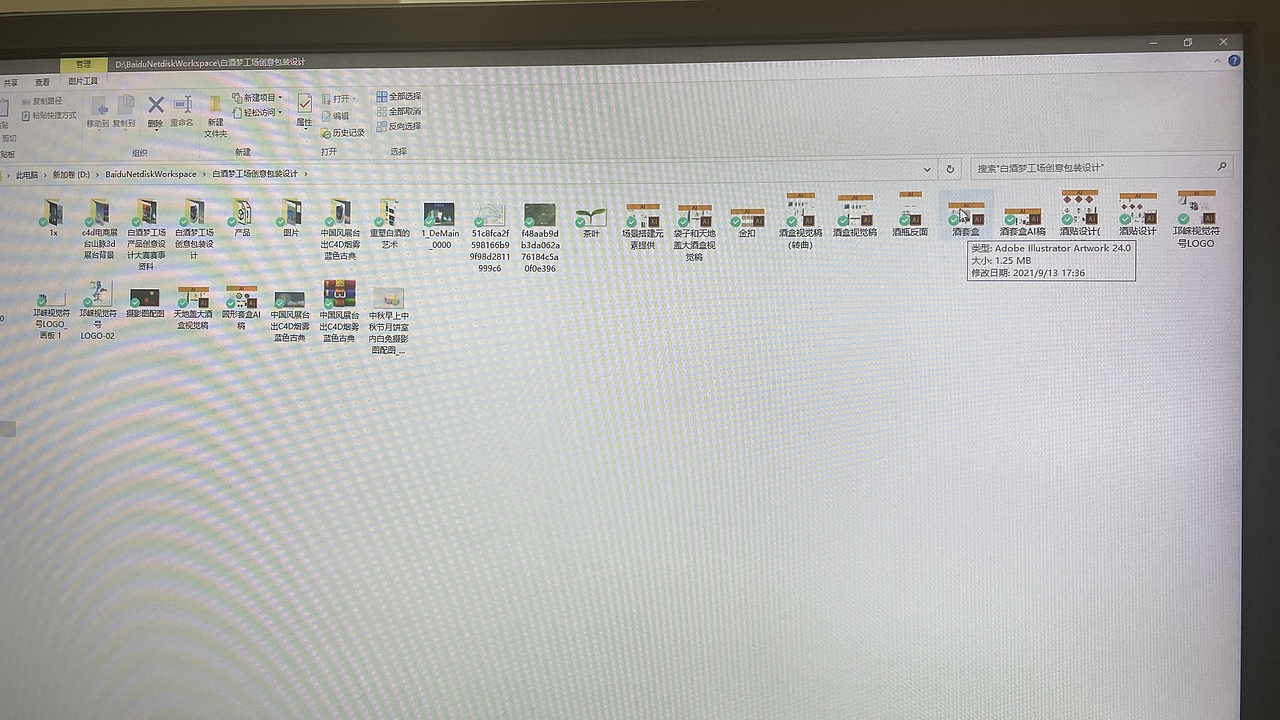The image size is (1280, 720).
Task: Select the 酒瓶反面 AI file
Action: pyautogui.click(x=910, y=214)
